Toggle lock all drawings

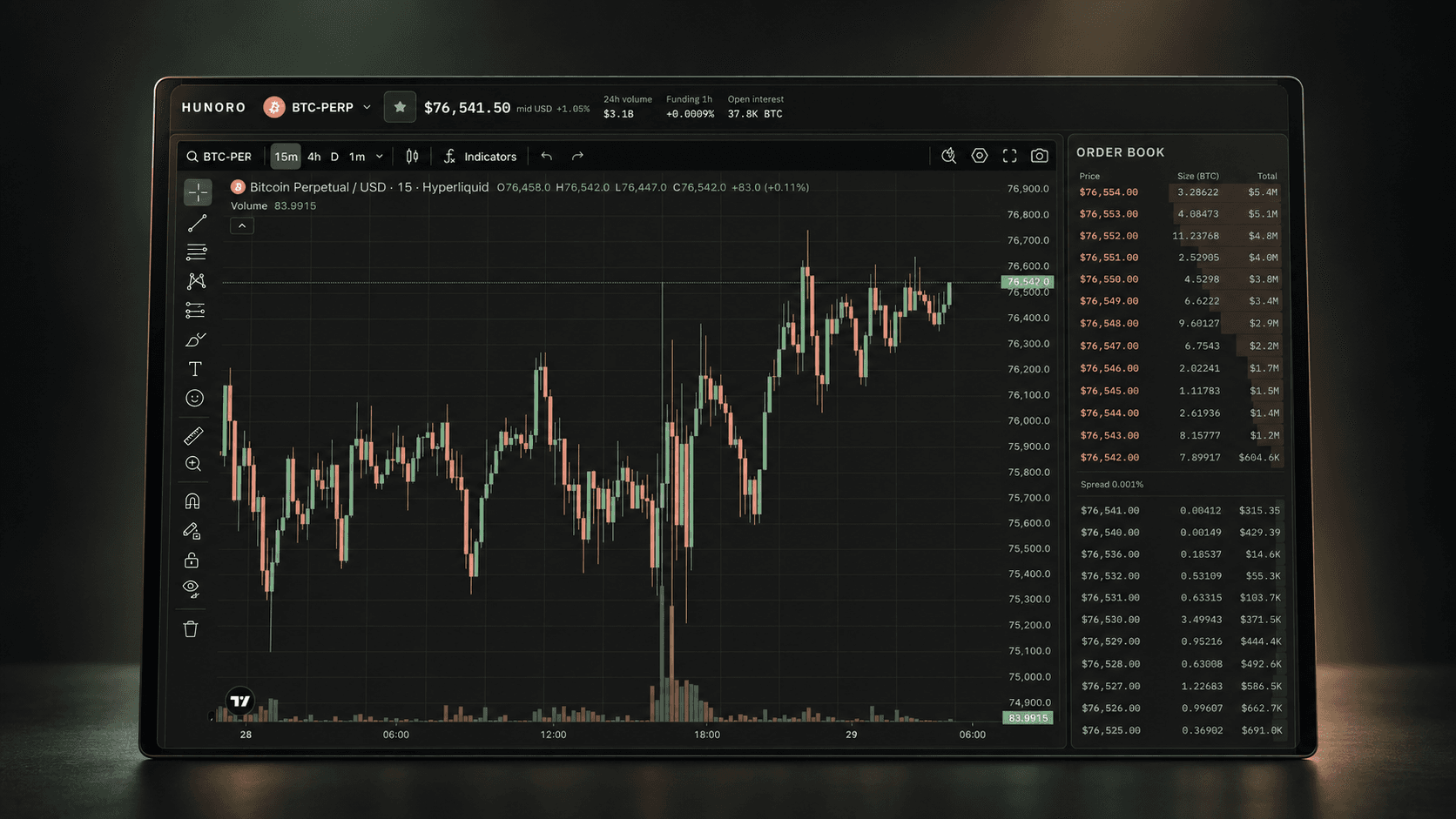192,560
